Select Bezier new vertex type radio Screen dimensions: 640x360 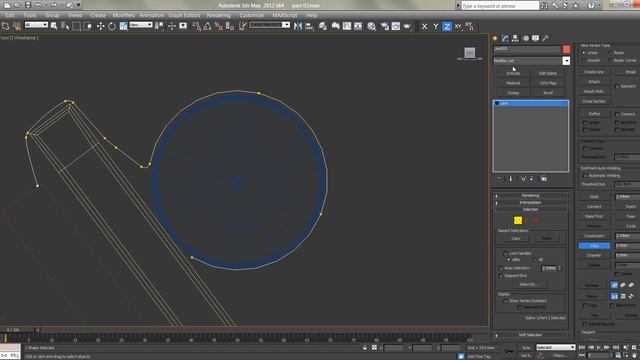610,53
